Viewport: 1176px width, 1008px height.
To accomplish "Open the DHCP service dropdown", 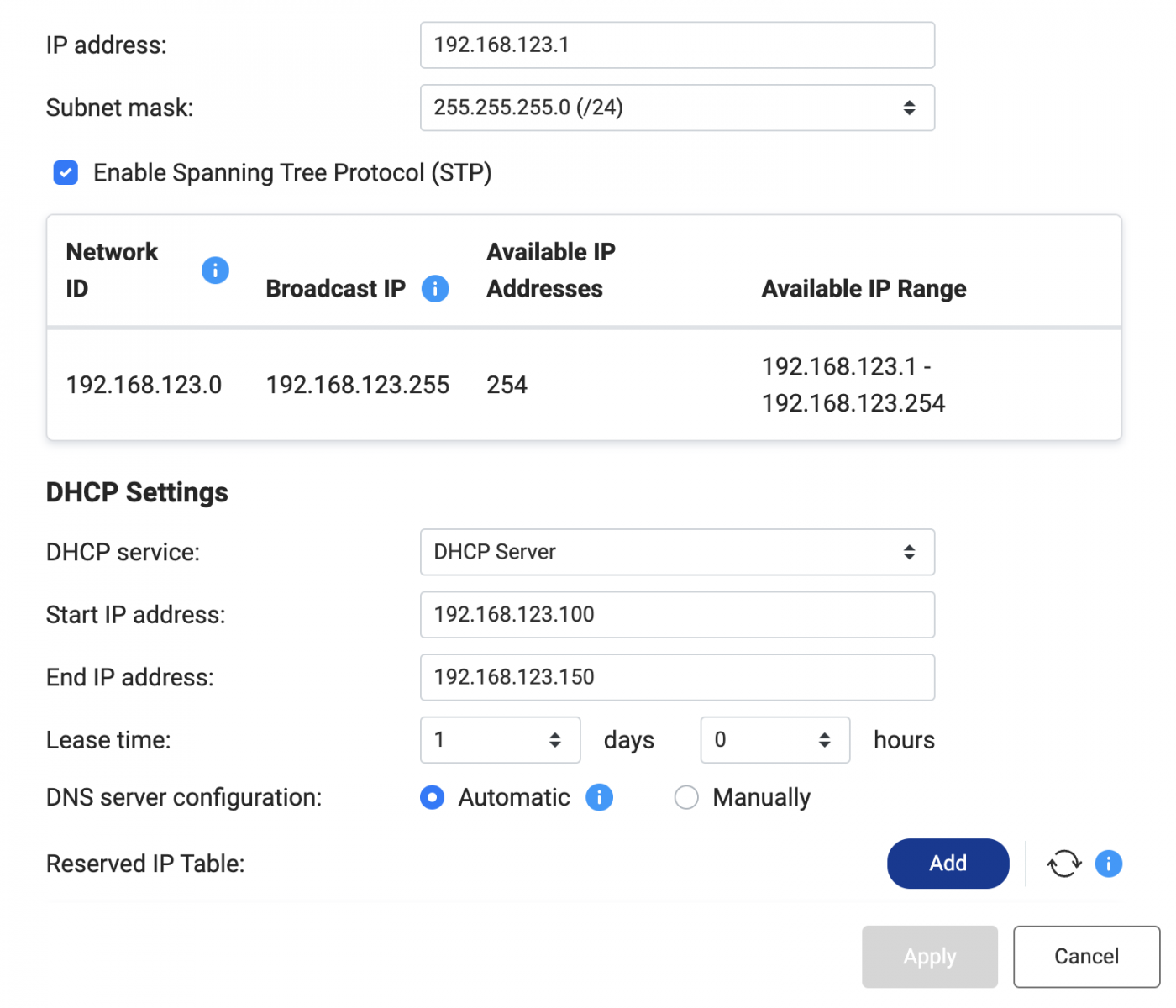I will coord(677,552).
